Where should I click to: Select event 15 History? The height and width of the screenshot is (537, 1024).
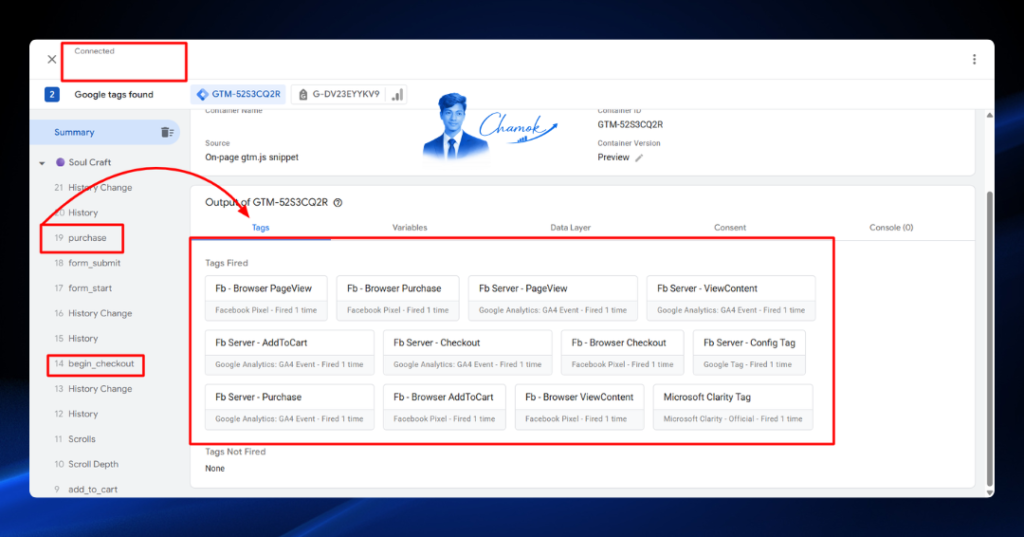76,338
